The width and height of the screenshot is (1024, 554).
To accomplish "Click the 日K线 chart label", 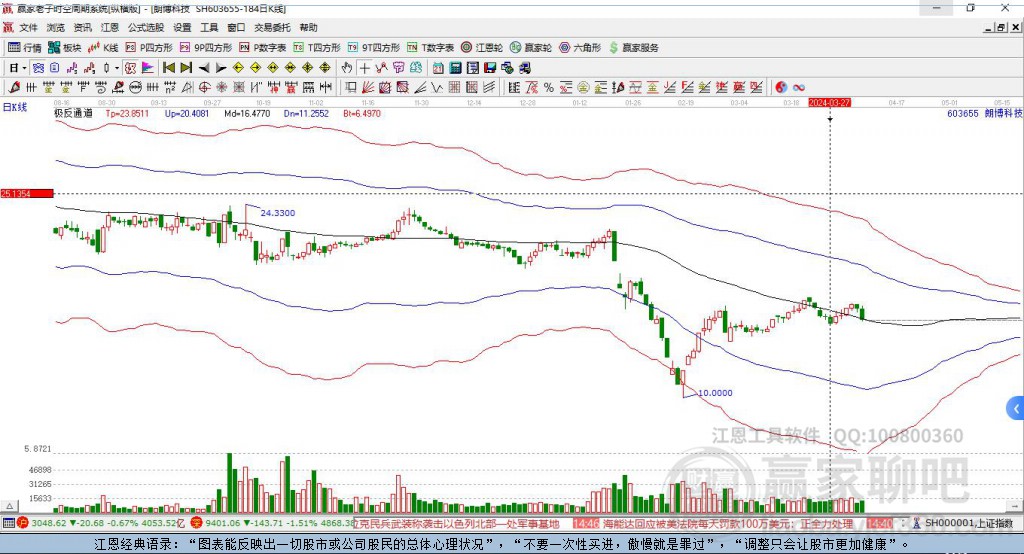I will click(x=15, y=107).
